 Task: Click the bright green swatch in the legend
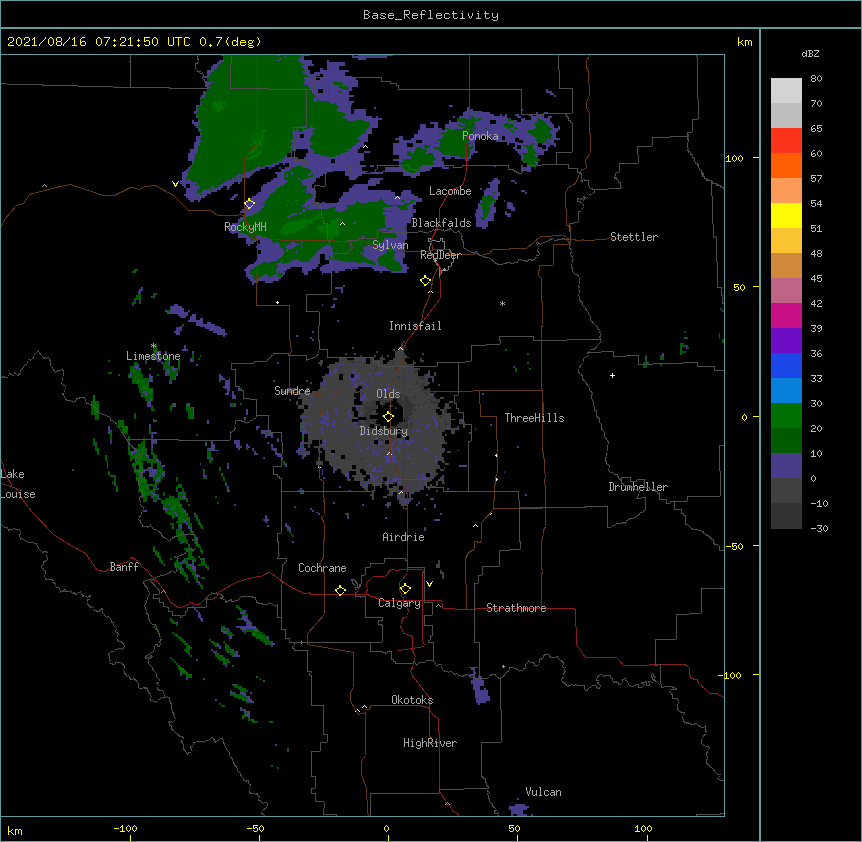click(786, 416)
